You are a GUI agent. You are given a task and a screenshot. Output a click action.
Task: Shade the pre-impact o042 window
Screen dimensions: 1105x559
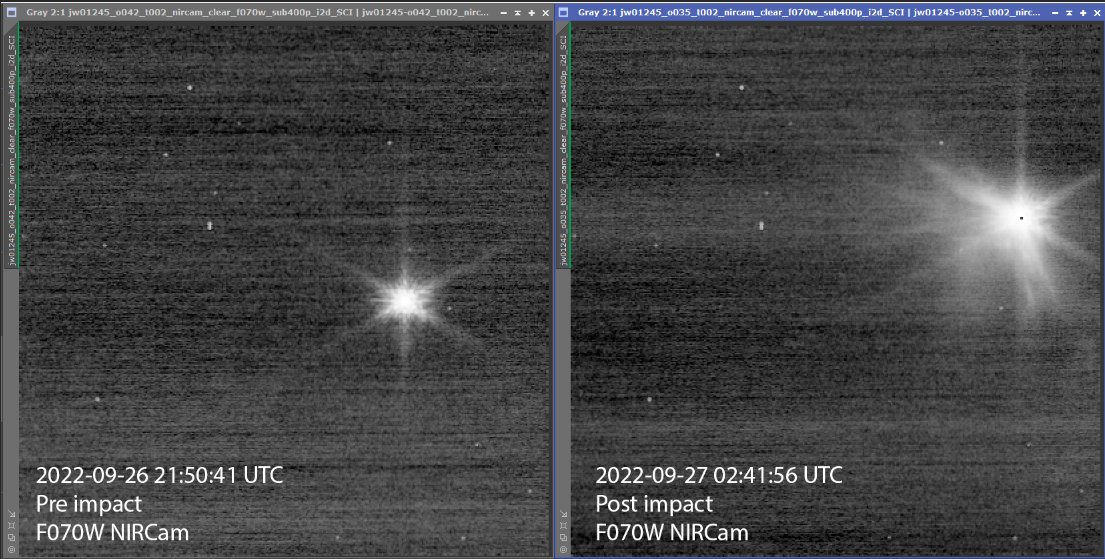click(518, 13)
